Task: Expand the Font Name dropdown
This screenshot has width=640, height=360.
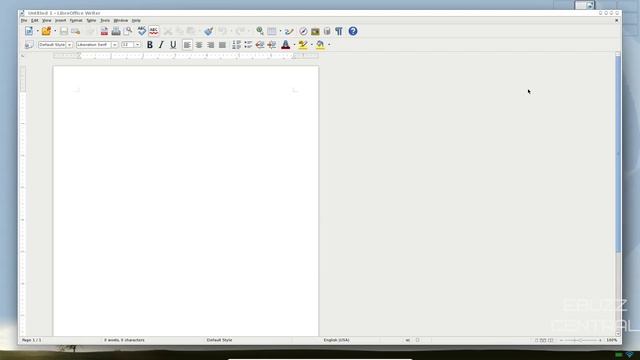Action: (x=115, y=45)
